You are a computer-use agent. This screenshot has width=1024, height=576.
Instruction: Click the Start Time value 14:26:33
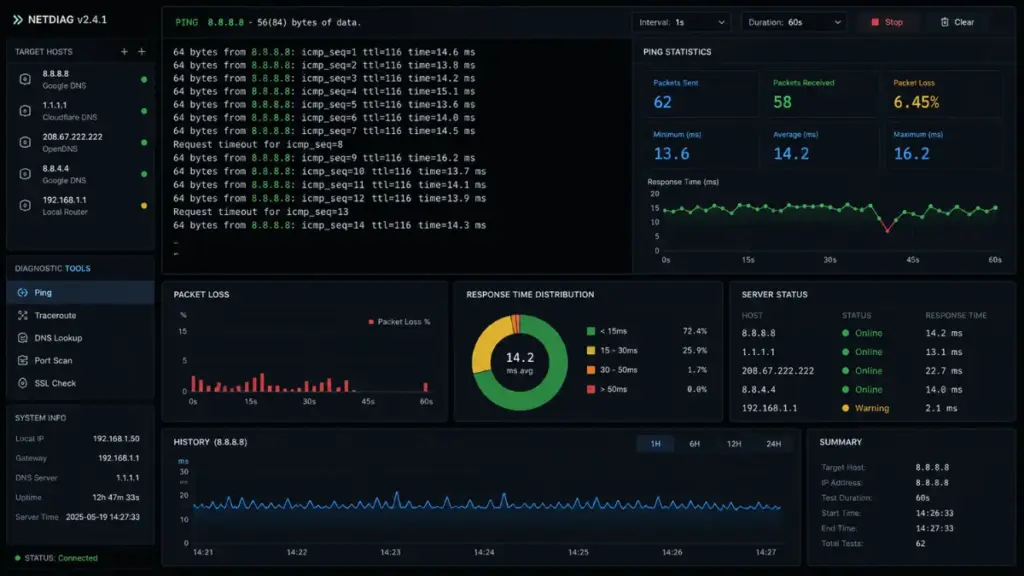[934, 513]
